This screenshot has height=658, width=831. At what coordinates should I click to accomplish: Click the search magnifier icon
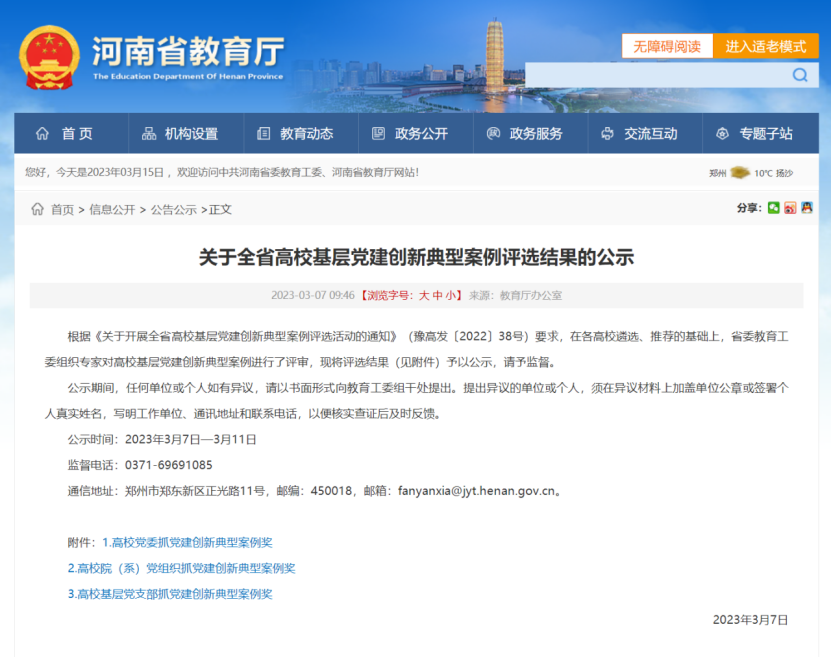800,75
